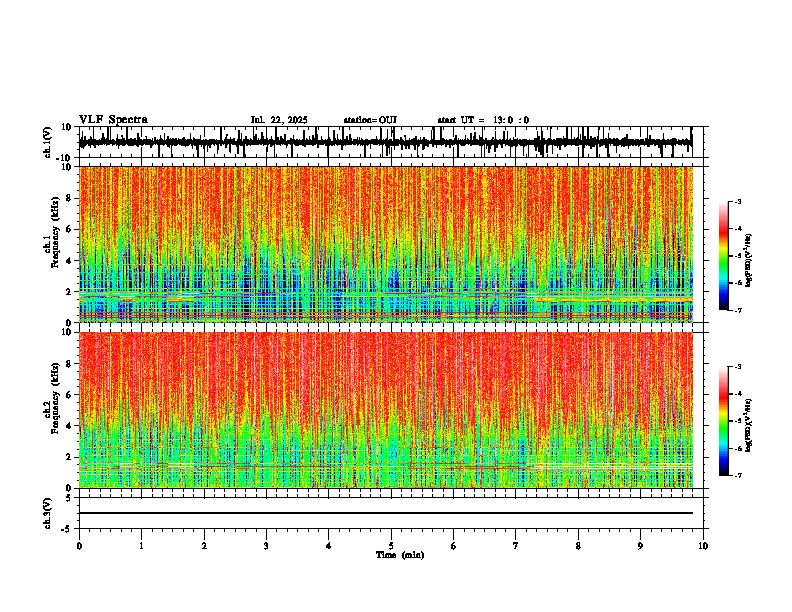Image resolution: width=792 pixels, height=612 pixels.
Task: Click the Time (min) axis label
Action: pyautogui.click(x=400, y=555)
